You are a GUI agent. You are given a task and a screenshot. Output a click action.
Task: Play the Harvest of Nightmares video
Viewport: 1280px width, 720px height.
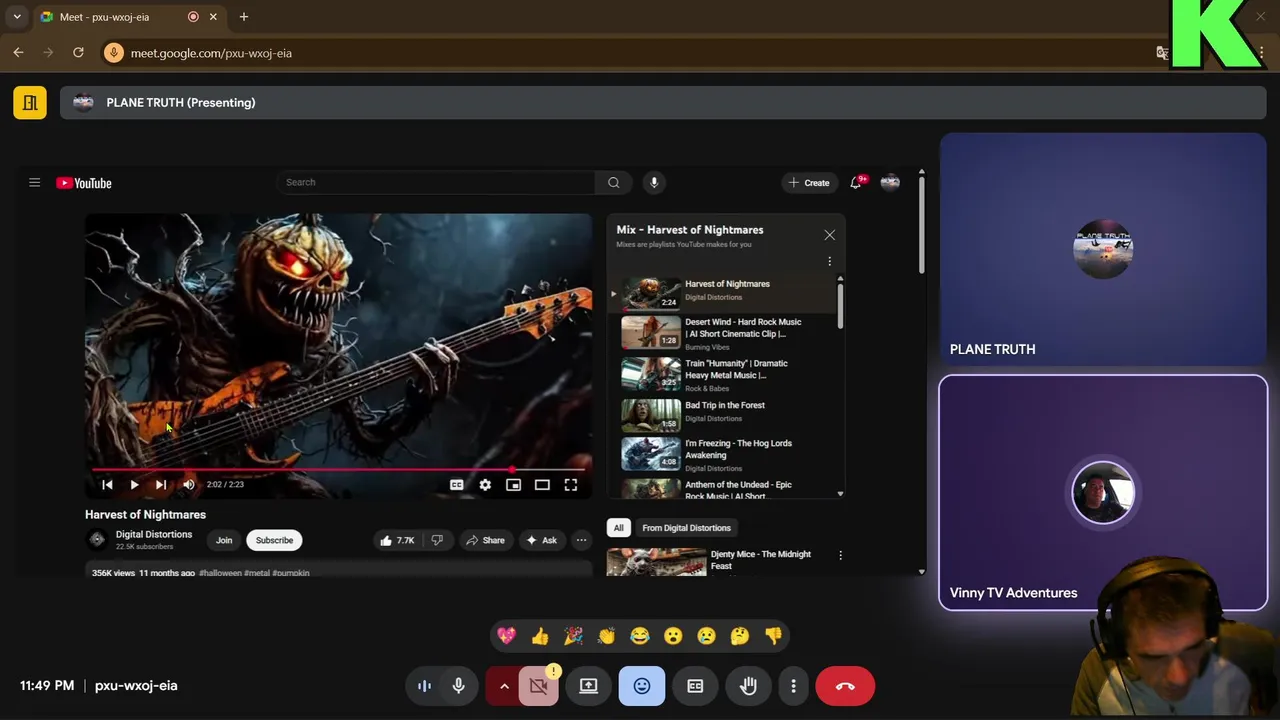[134, 485]
